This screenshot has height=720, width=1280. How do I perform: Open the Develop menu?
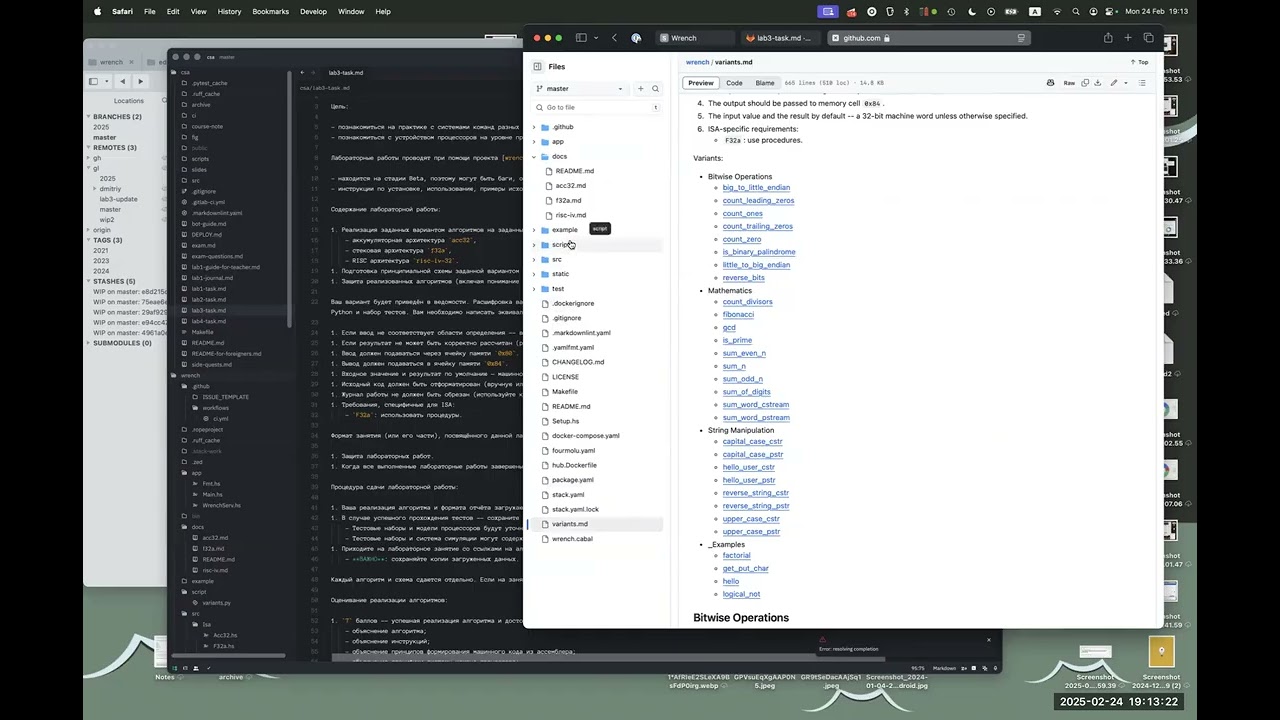point(314,12)
